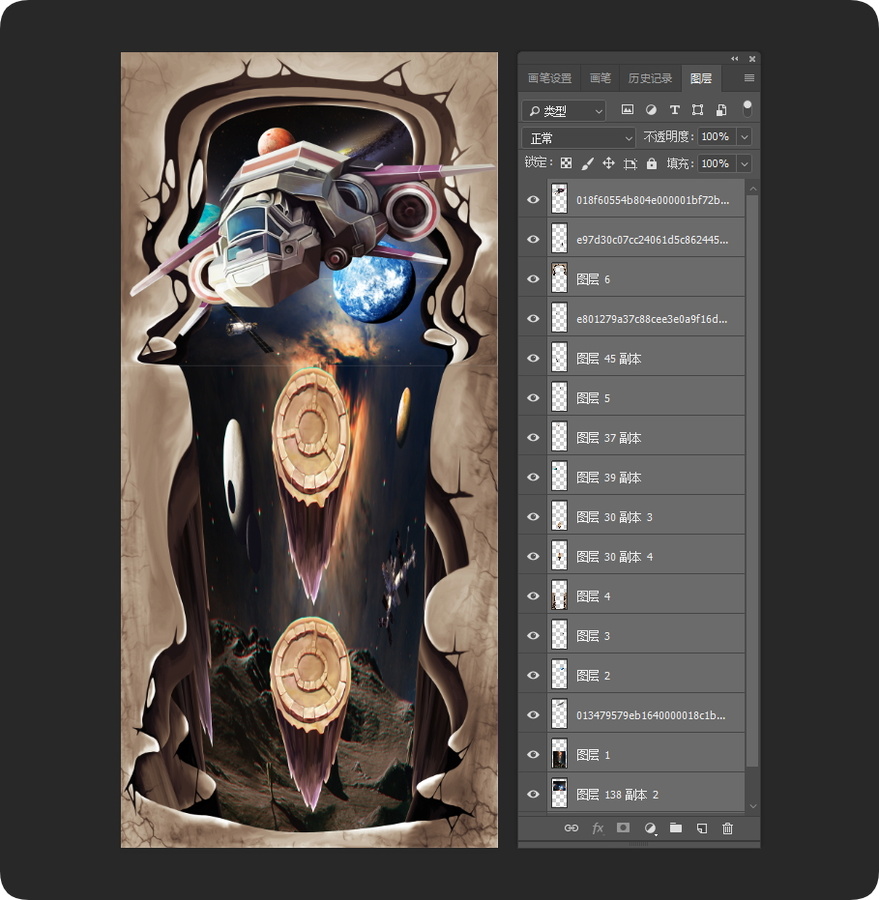Expand the 填充 fill slider arrow
Viewport: 879px width, 900px height.
tap(745, 164)
